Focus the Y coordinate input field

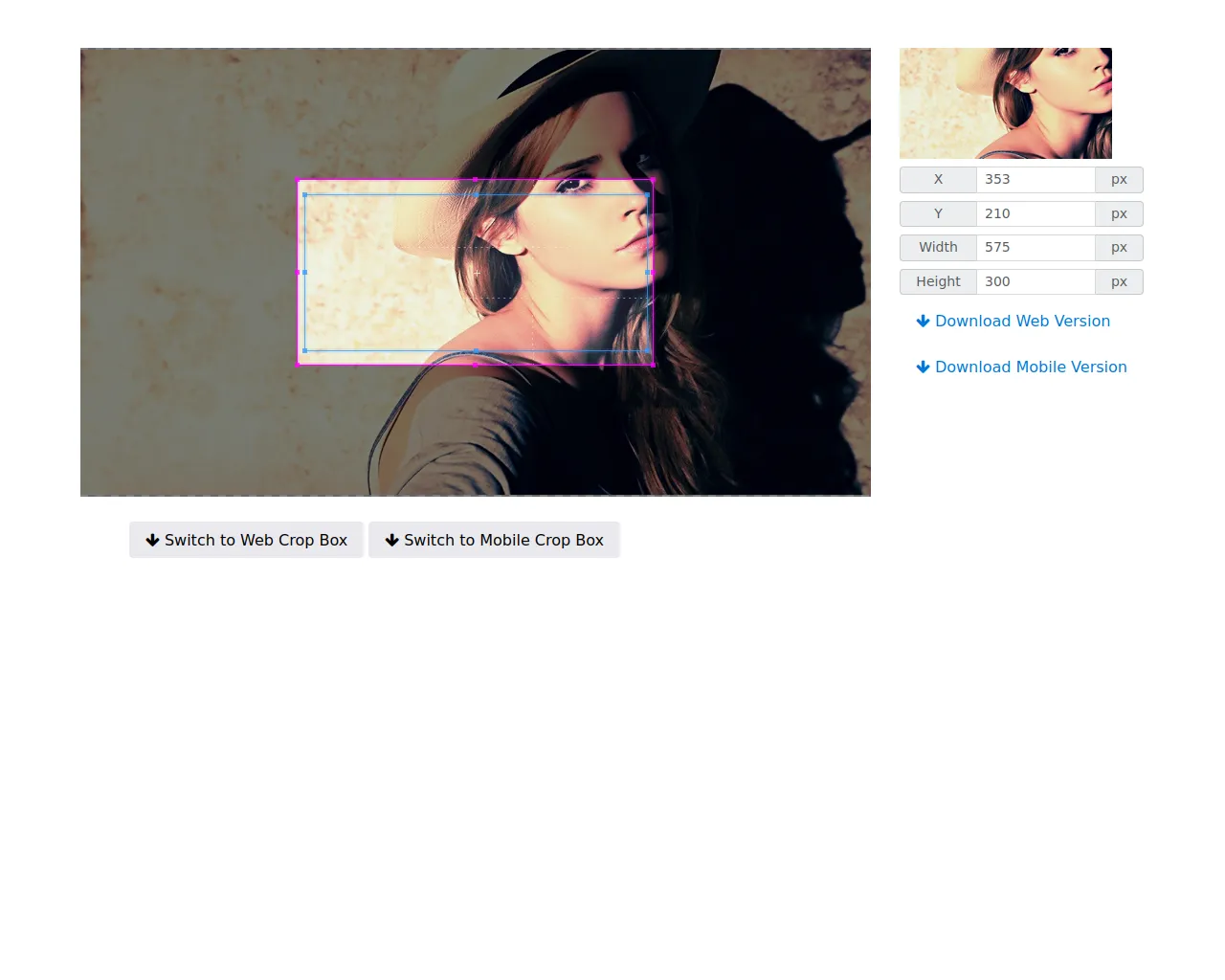(x=1036, y=214)
